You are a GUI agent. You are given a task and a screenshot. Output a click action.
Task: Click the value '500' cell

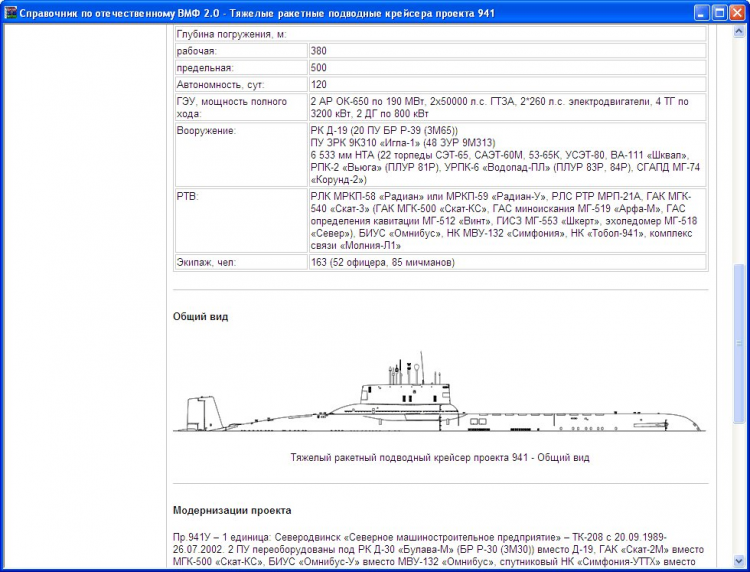pyautogui.click(x=507, y=67)
